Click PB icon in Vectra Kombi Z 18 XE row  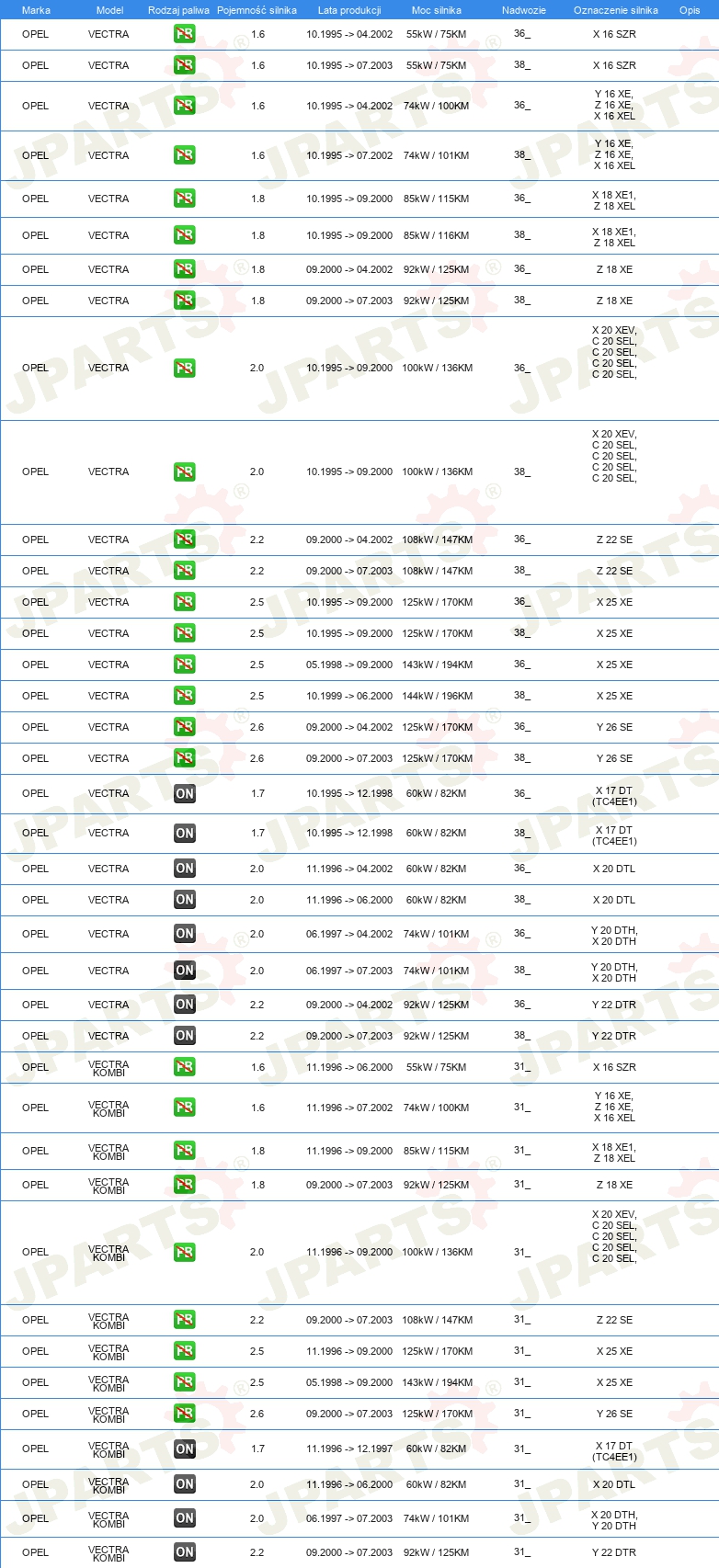[185, 1185]
